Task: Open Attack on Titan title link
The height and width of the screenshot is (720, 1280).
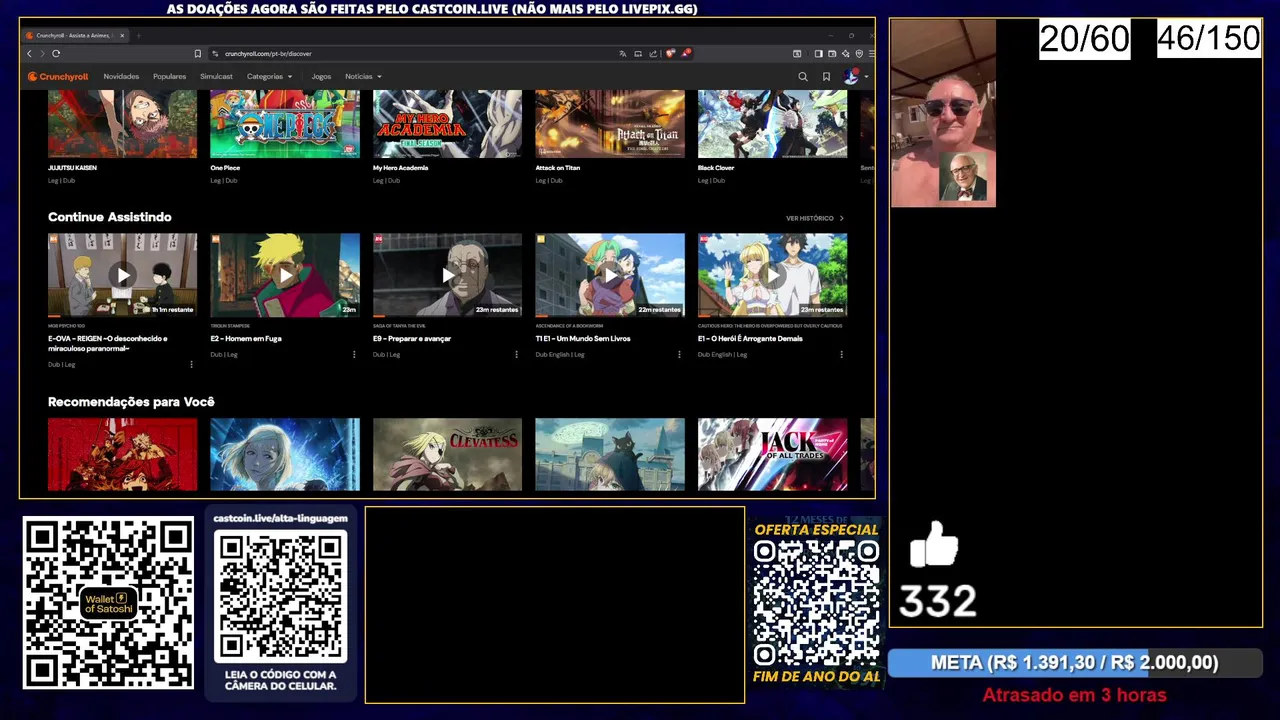Action: click(x=557, y=168)
